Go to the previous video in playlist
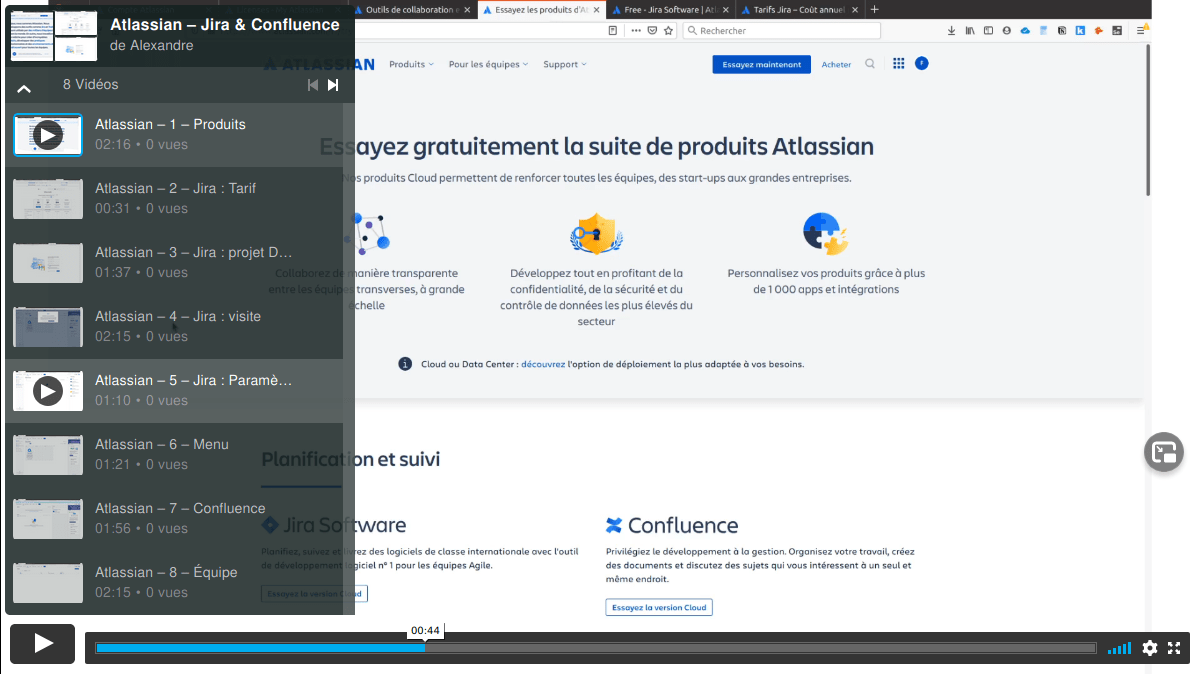 click(313, 85)
